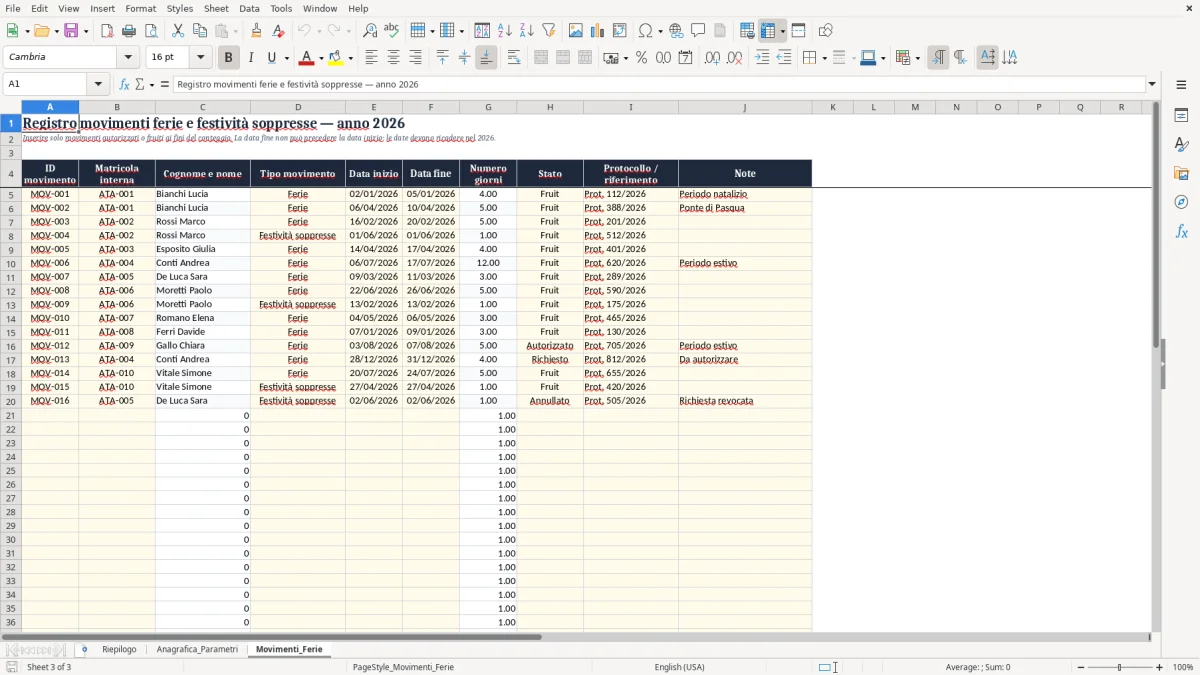Open font color dropdown arrow
Viewport: 1200px width, 675px height.
(x=320, y=58)
